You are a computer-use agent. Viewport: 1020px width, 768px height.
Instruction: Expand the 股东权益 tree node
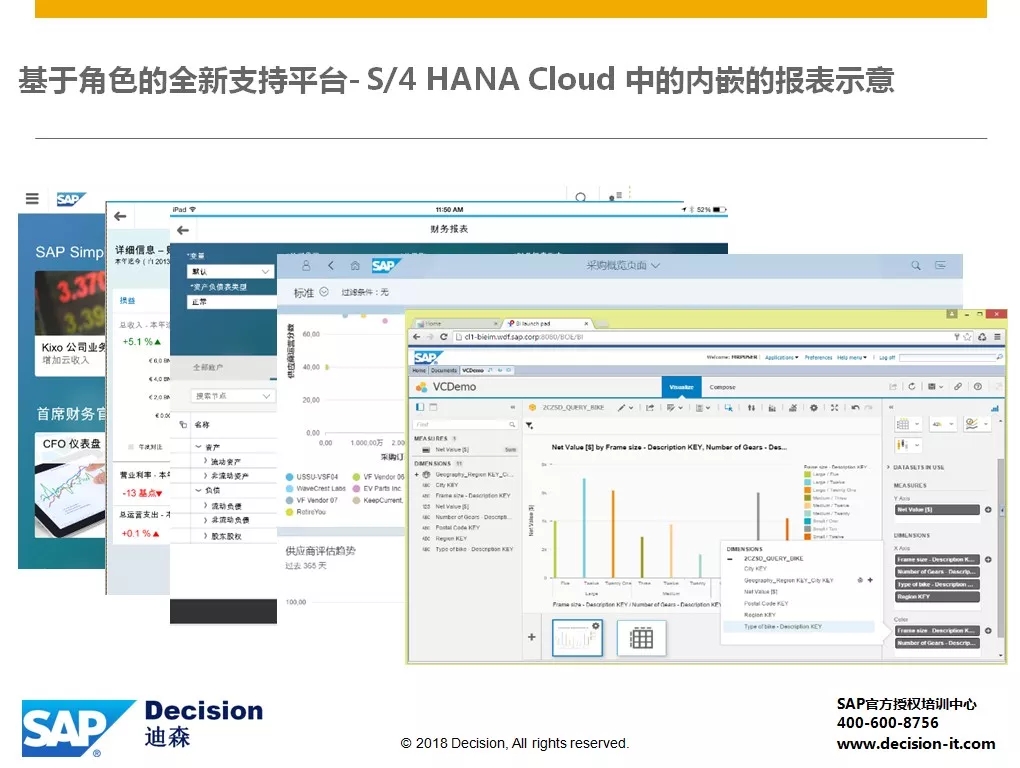tap(206, 536)
